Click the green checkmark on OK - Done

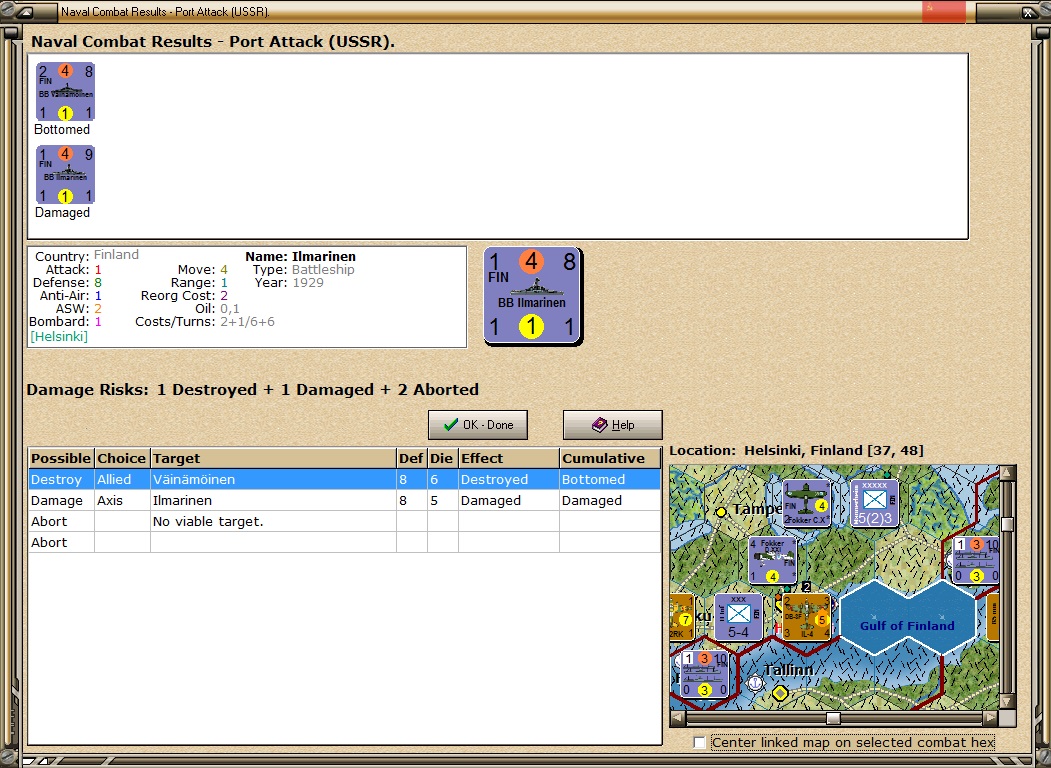[451, 425]
